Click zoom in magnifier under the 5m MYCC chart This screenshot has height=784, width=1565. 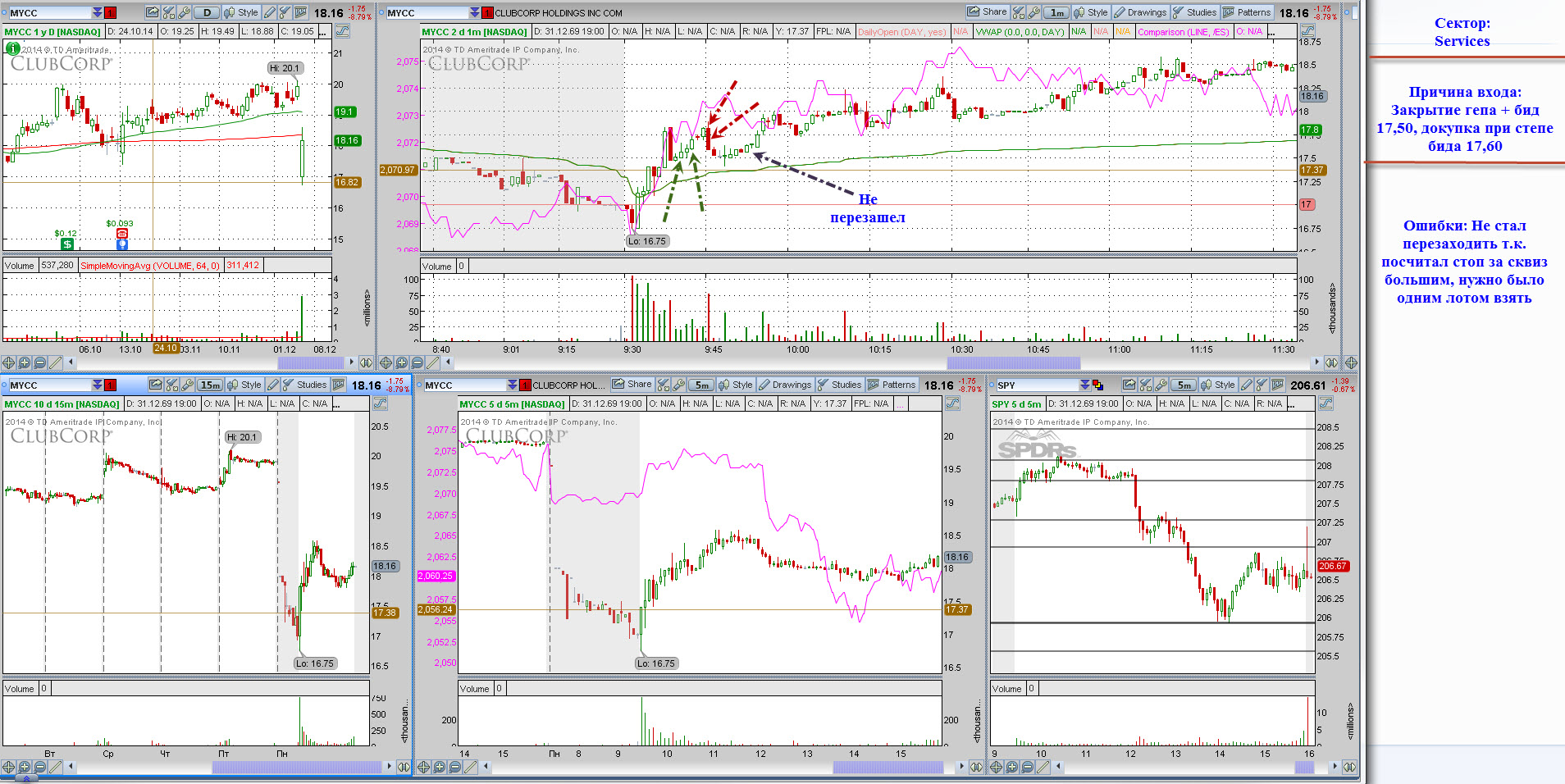coord(439,767)
